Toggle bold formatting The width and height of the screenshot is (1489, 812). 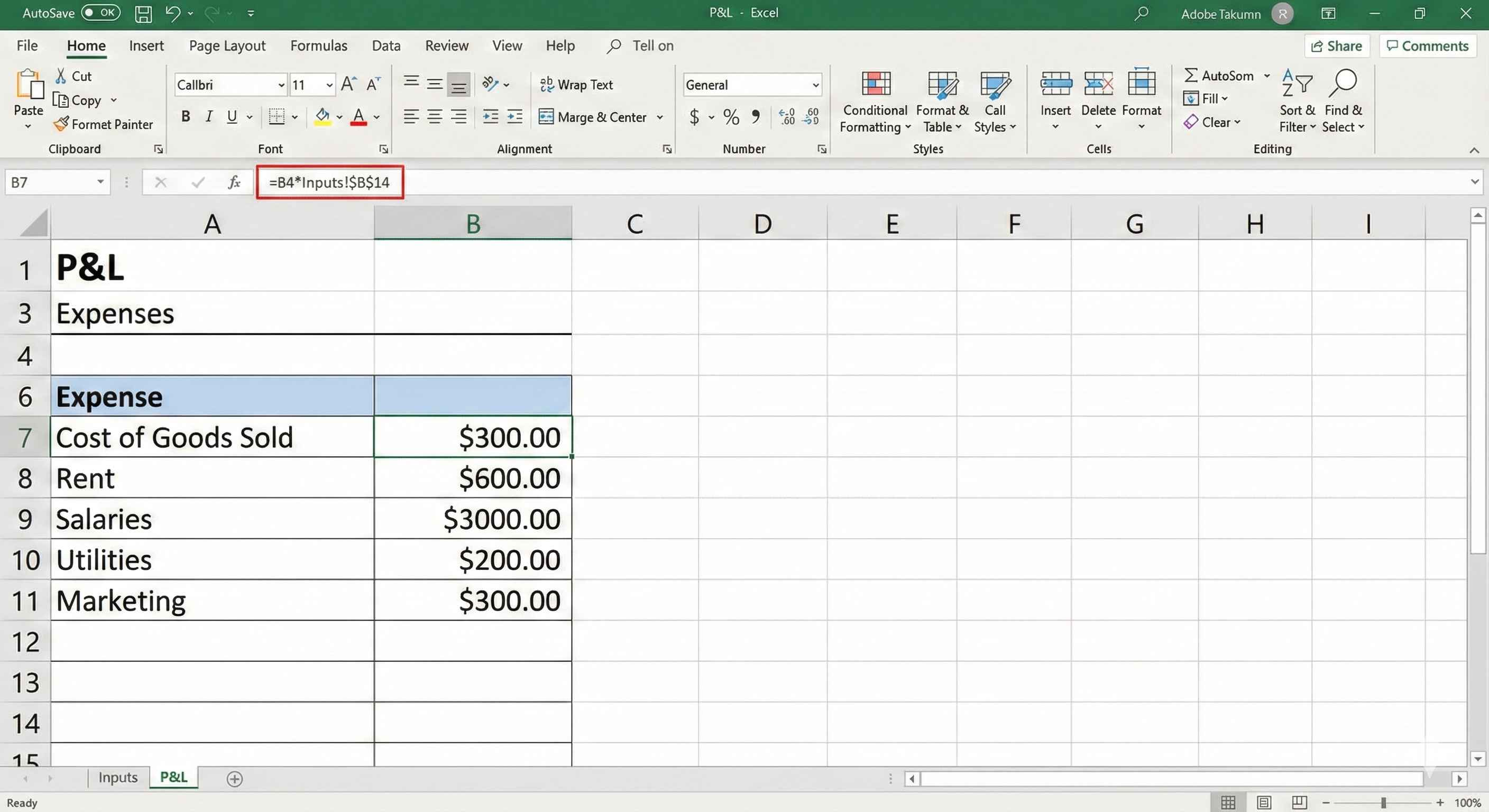click(x=186, y=117)
